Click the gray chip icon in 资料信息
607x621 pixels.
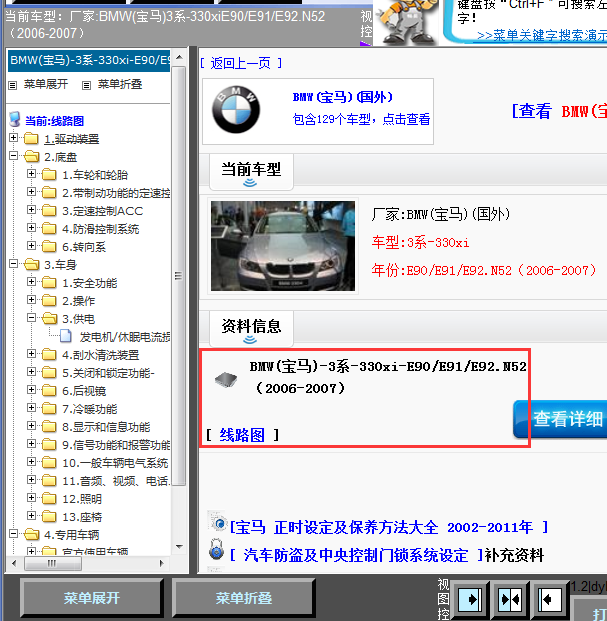[226, 380]
